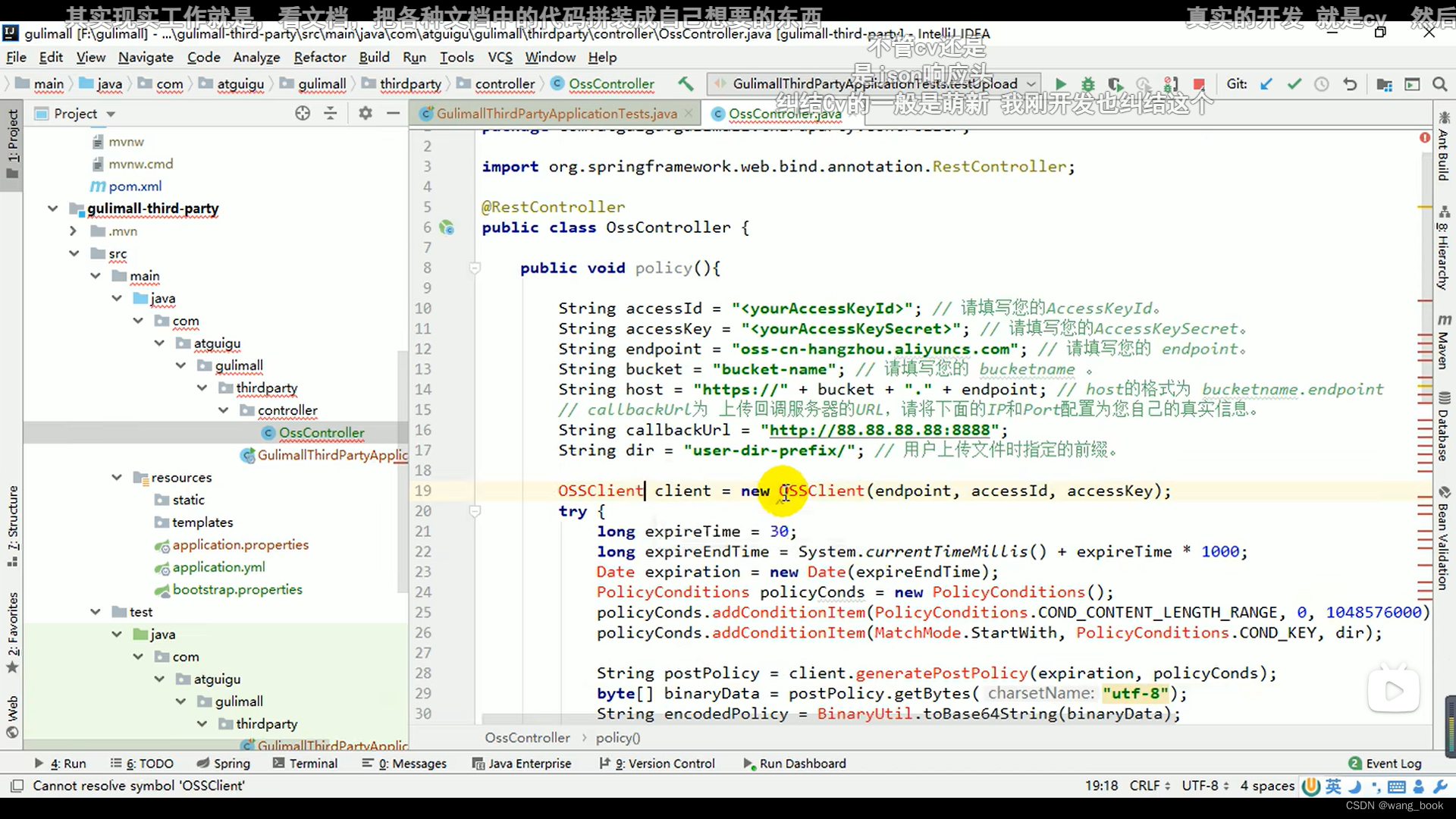
Task: Open the Bean Validation side panel
Action: [x=1444, y=538]
